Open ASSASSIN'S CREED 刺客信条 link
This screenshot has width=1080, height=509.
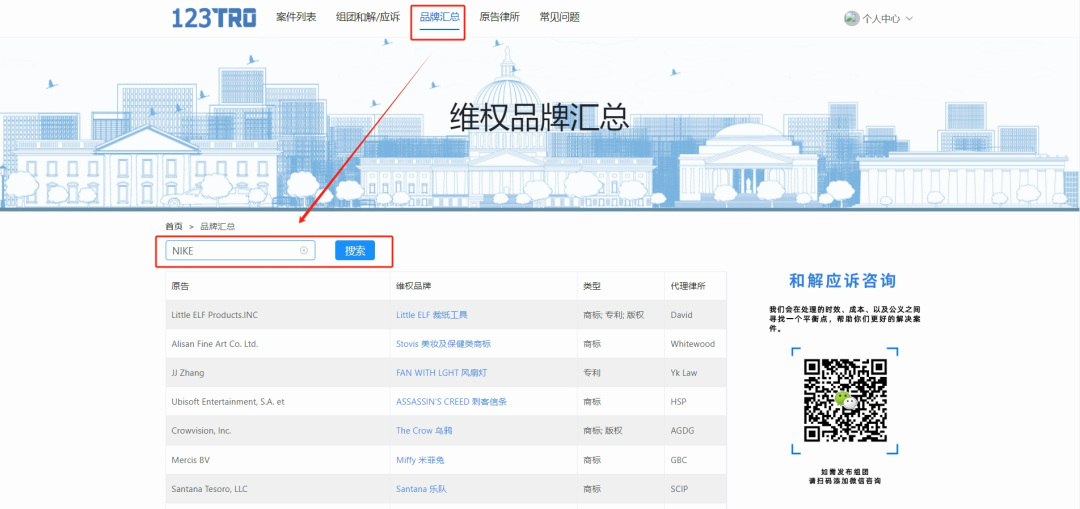pyautogui.click(x=451, y=402)
